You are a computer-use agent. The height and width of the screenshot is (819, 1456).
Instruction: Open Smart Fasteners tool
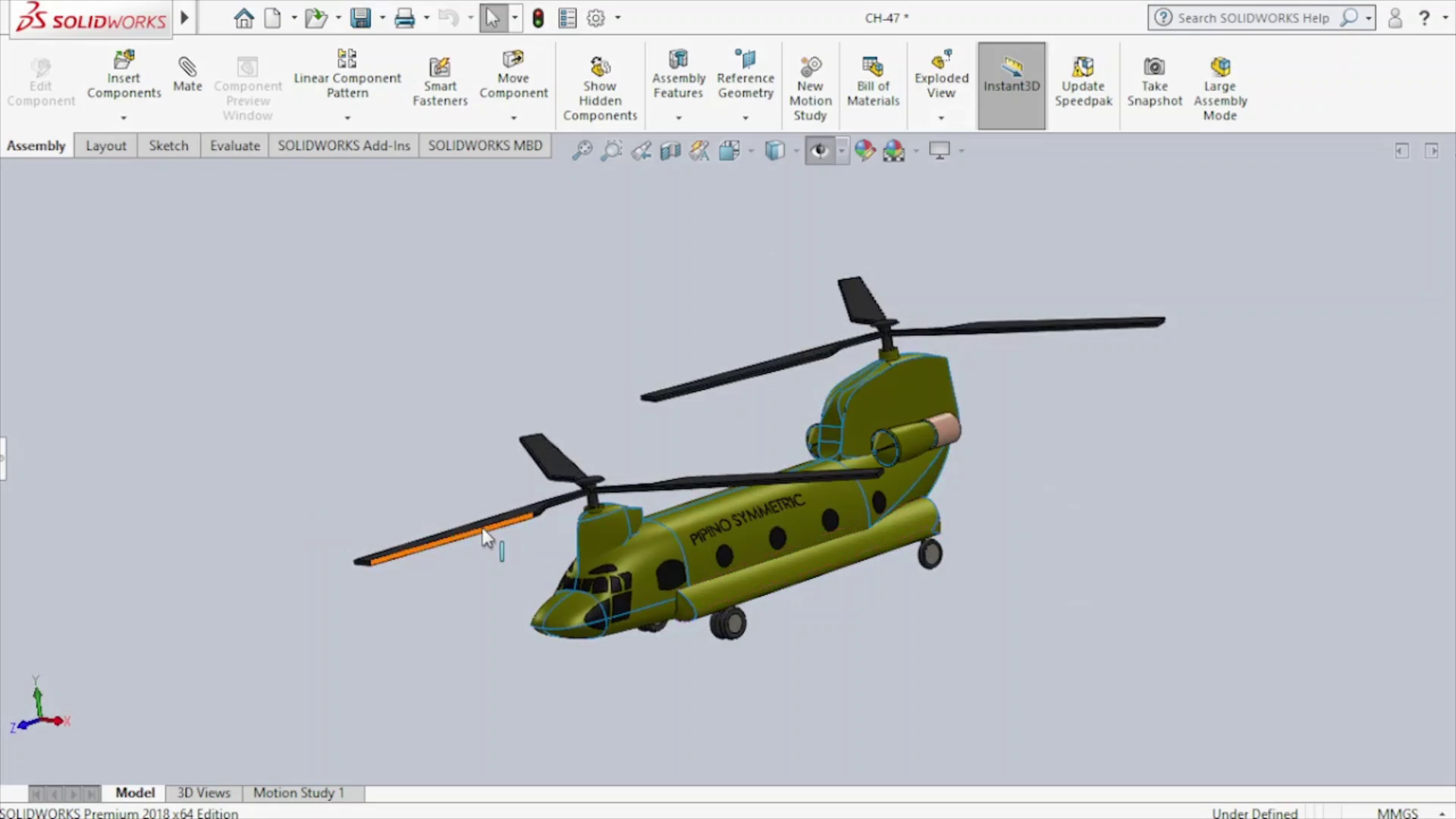pos(440,68)
